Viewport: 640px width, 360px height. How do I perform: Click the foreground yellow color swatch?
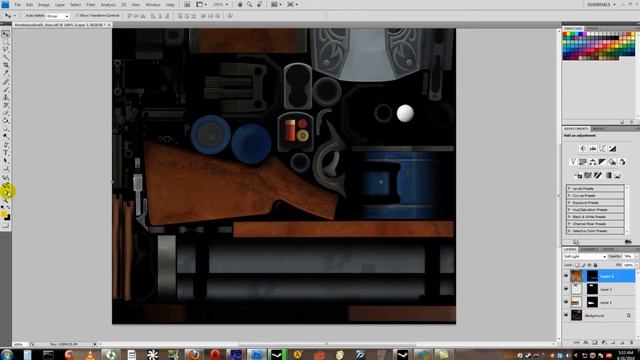[4, 214]
